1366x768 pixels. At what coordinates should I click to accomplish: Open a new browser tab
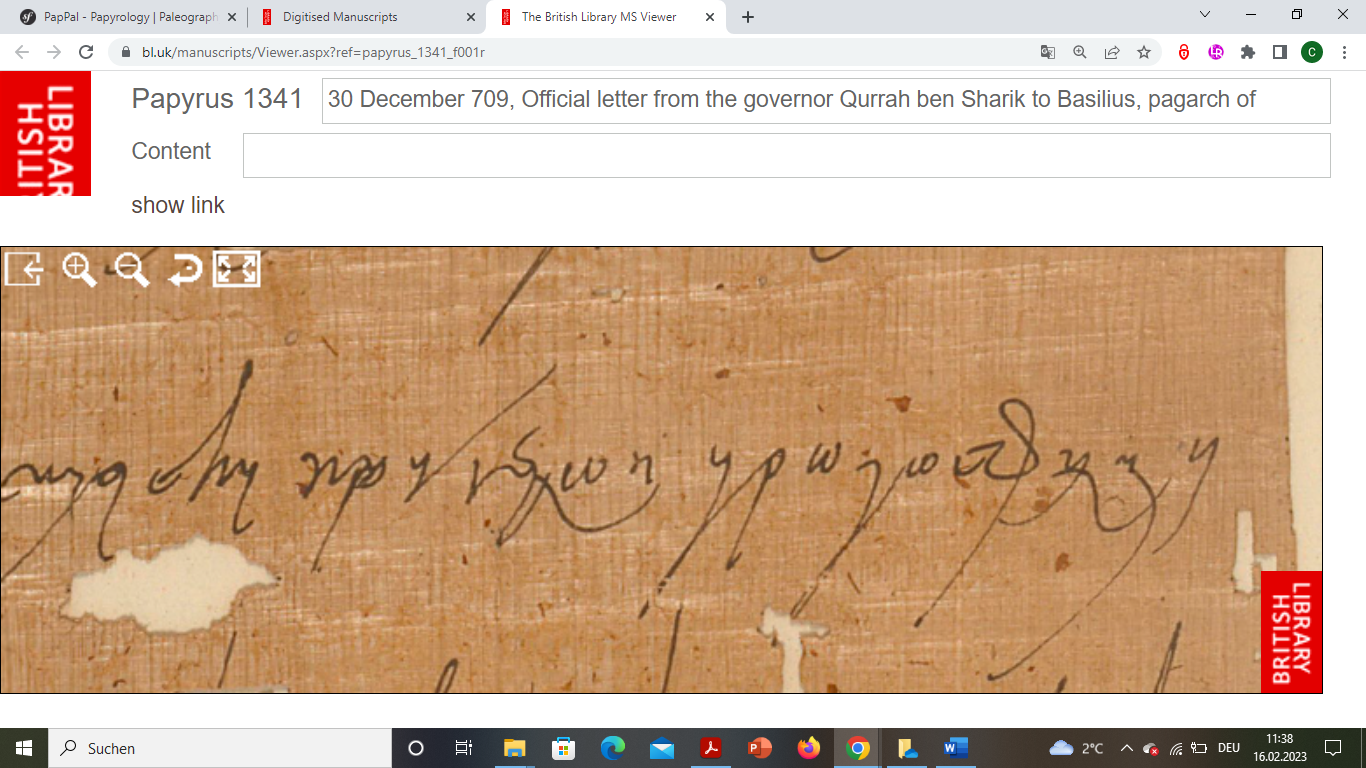pyautogui.click(x=748, y=17)
